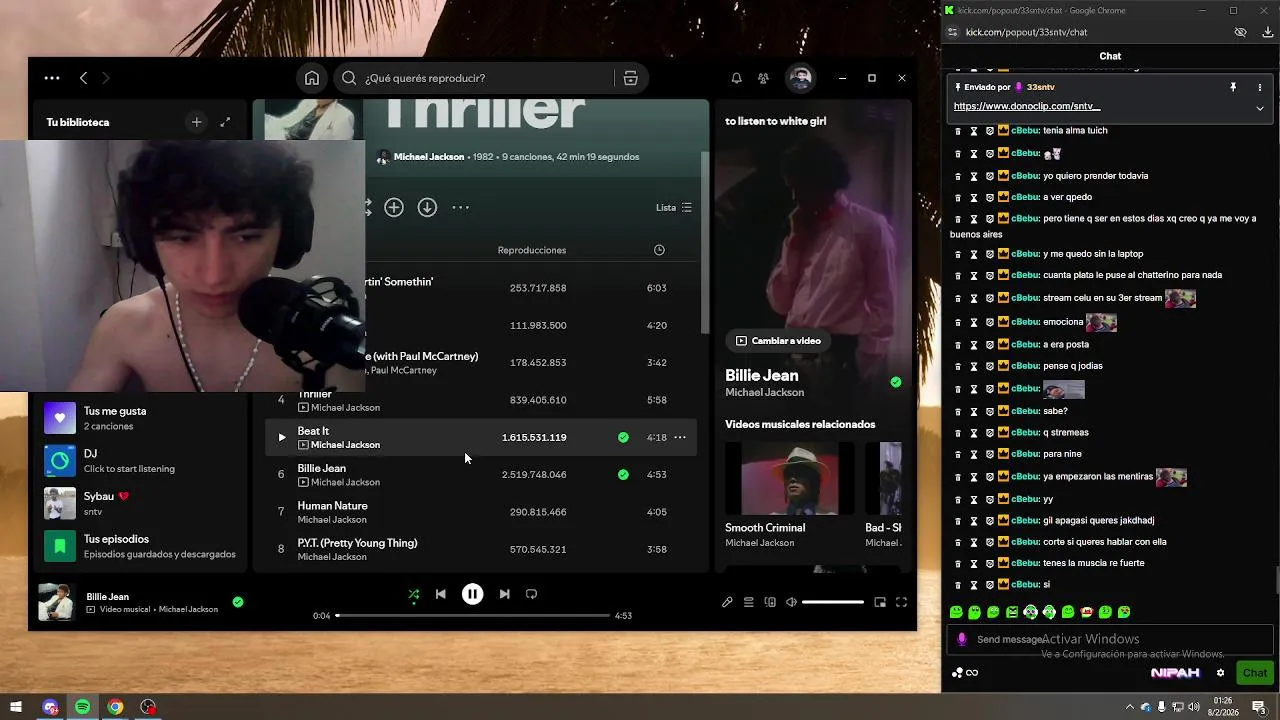Select the Human Nature track row

[x=481, y=512]
